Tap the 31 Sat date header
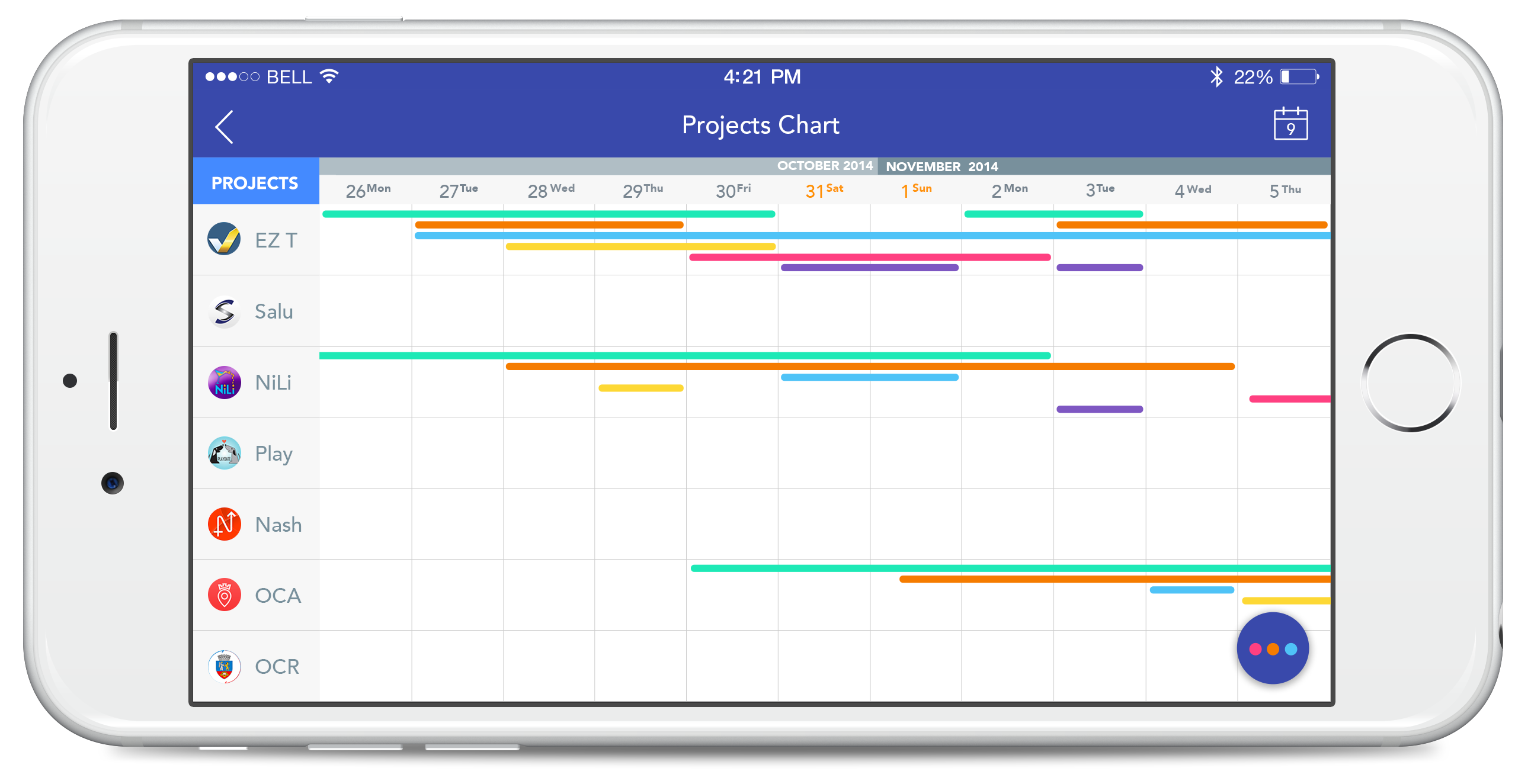The width and height of the screenshot is (1531, 784). [824, 190]
